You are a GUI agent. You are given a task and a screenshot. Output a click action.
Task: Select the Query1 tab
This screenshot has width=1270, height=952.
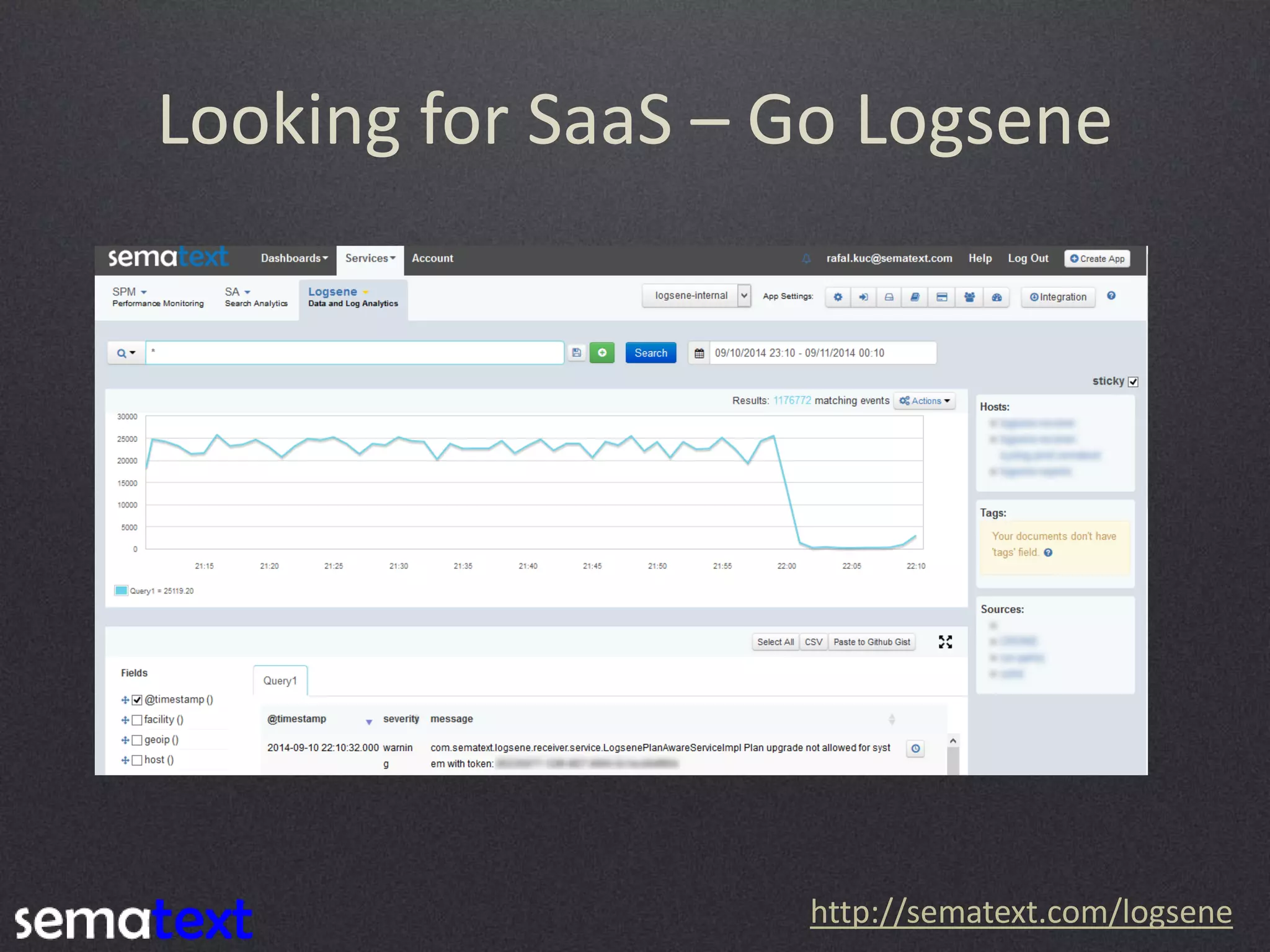[280, 681]
